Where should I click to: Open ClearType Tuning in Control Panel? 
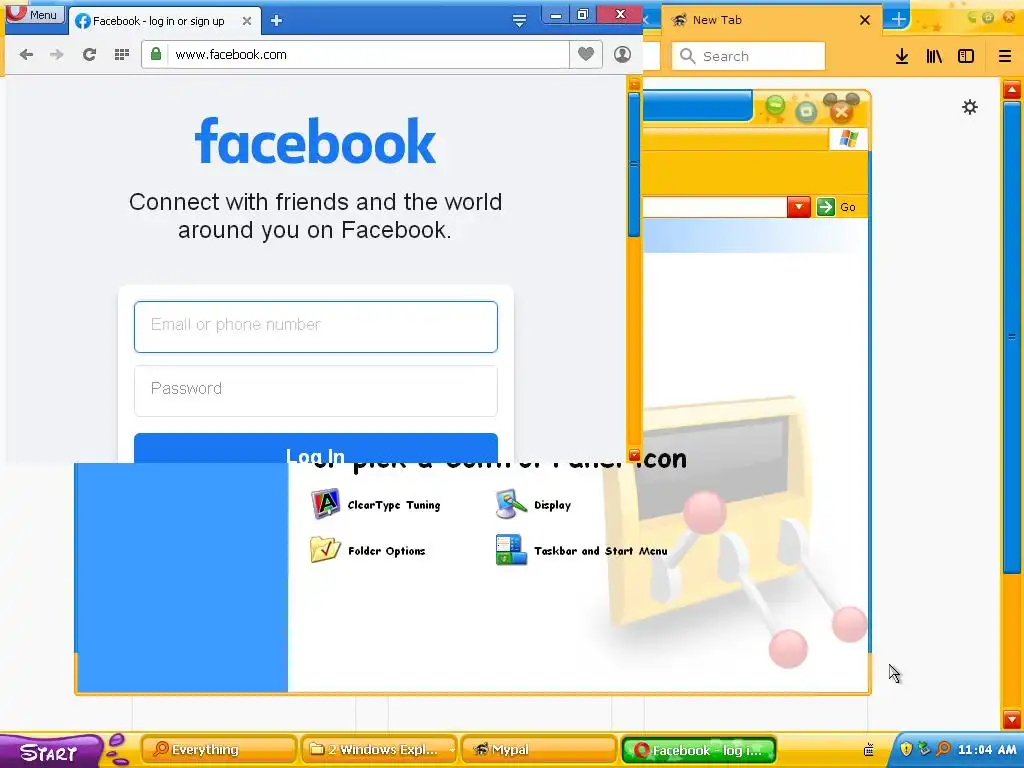click(376, 504)
